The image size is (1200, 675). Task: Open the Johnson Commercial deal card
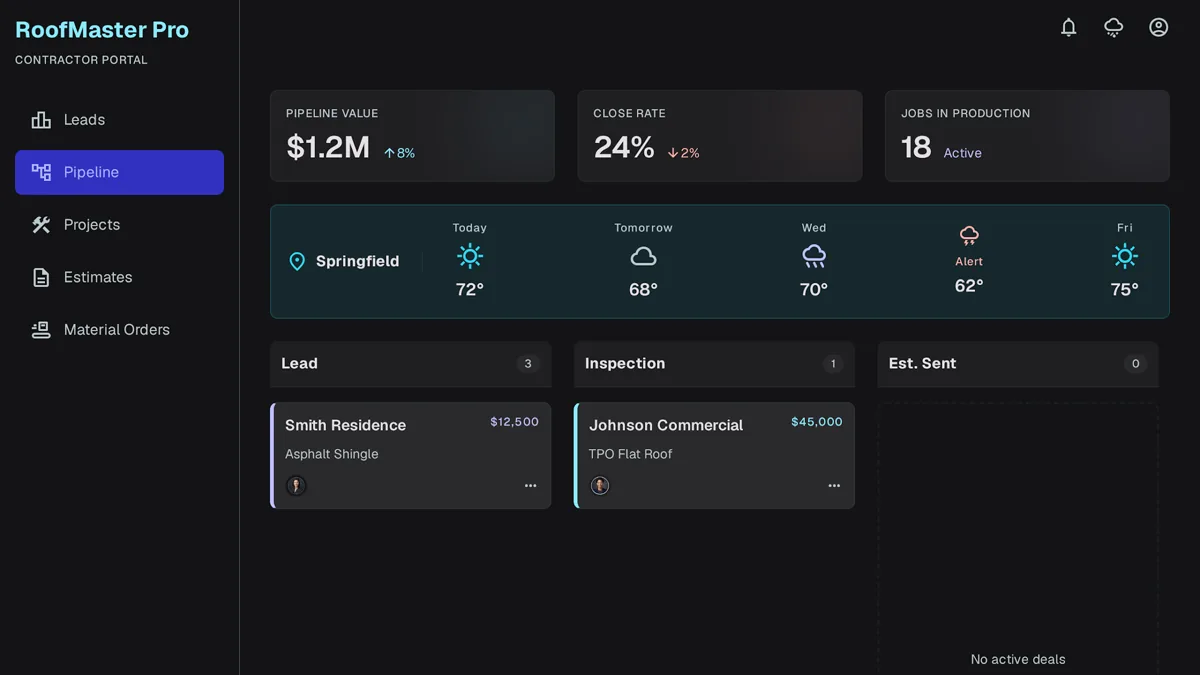(715, 456)
